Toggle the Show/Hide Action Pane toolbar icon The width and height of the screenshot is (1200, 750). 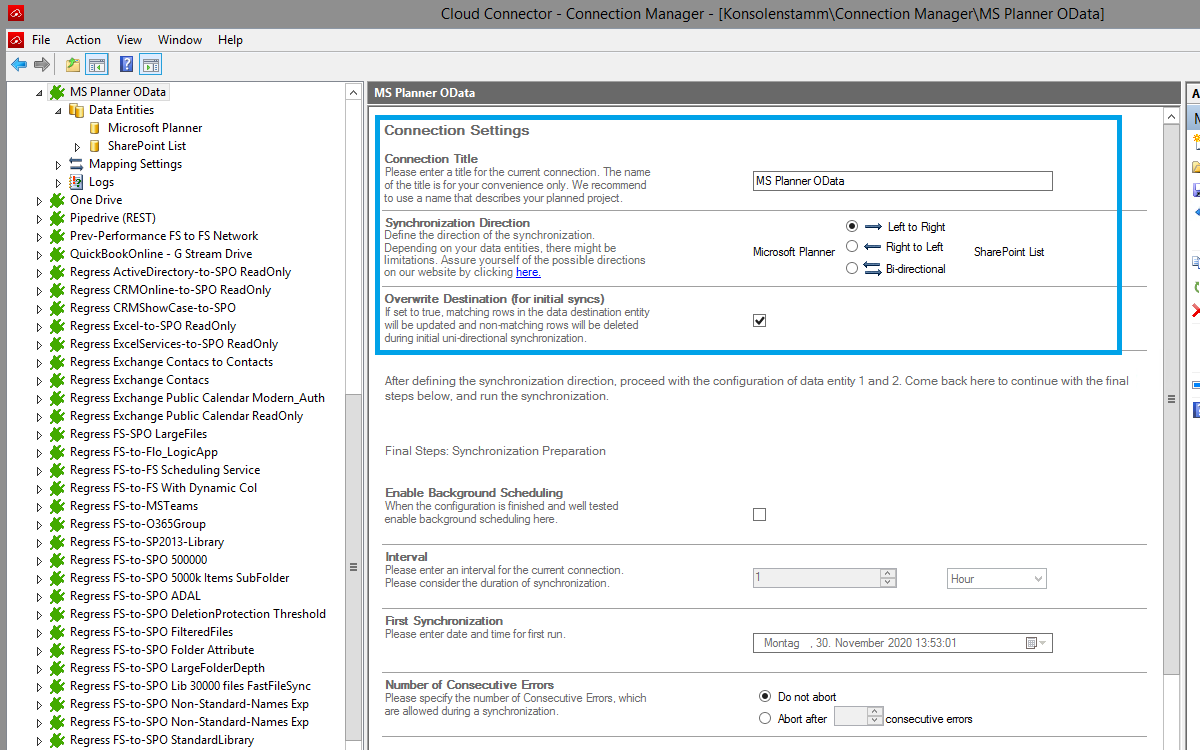150,65
